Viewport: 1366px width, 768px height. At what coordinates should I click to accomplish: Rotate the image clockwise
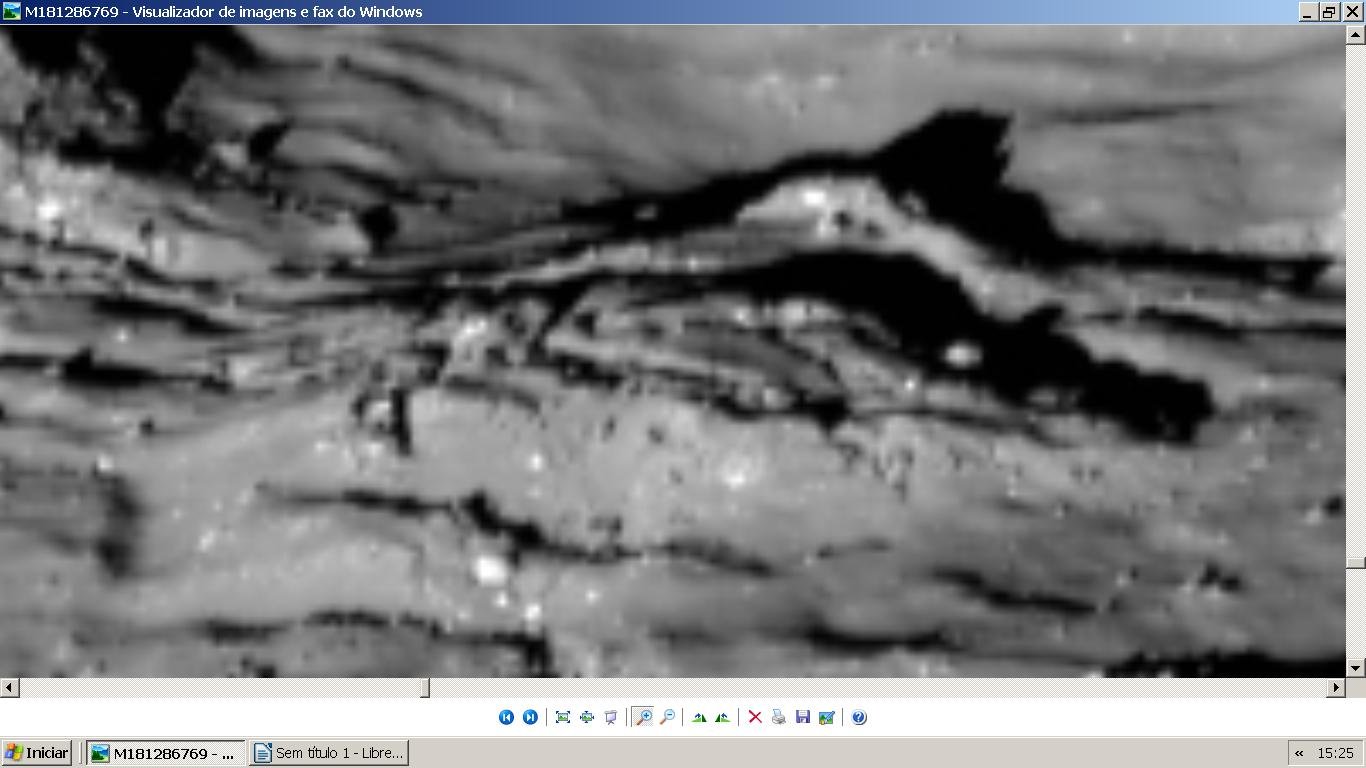(699, 717)
